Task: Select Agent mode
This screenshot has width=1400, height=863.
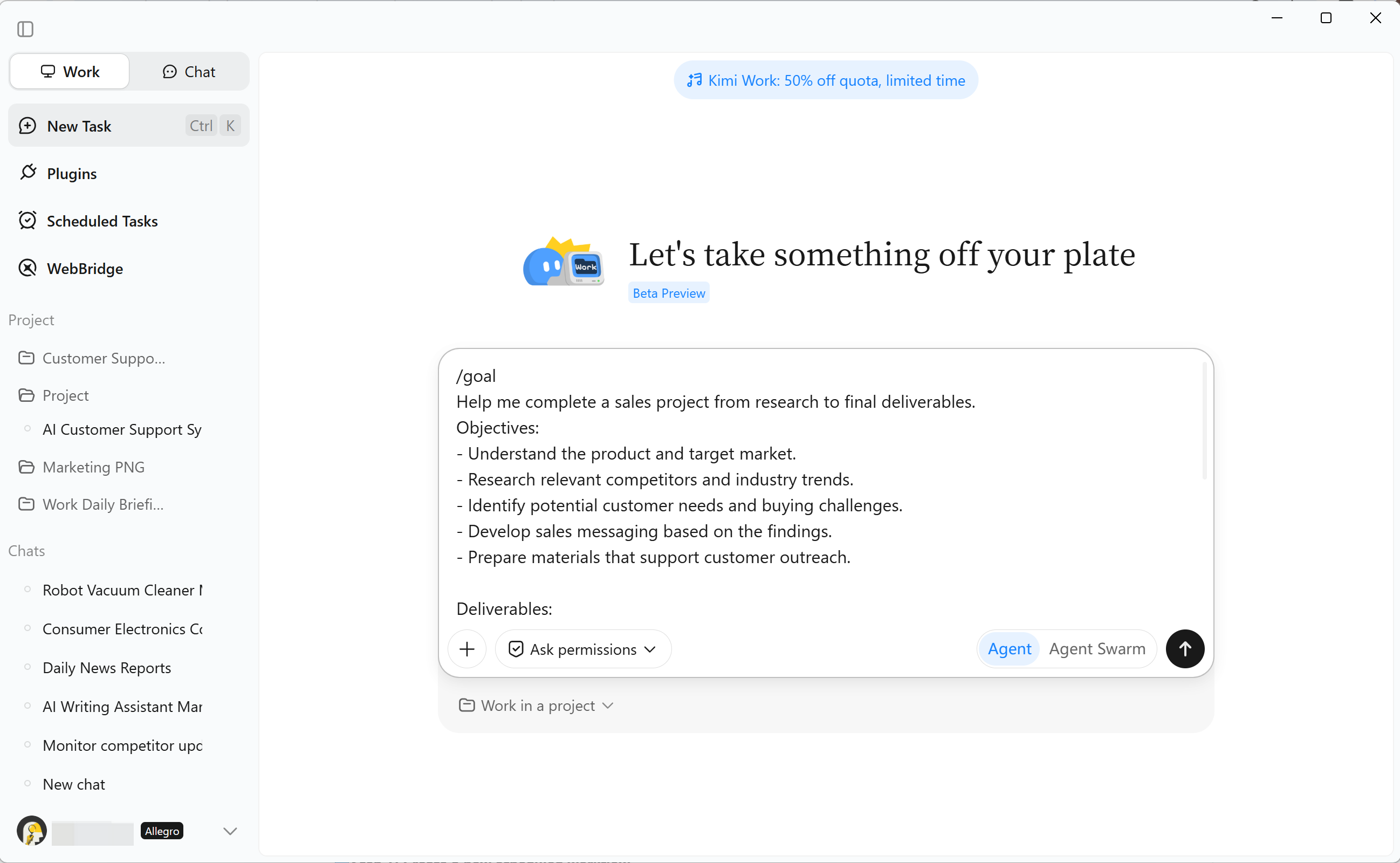Action: pos(1009,649)
